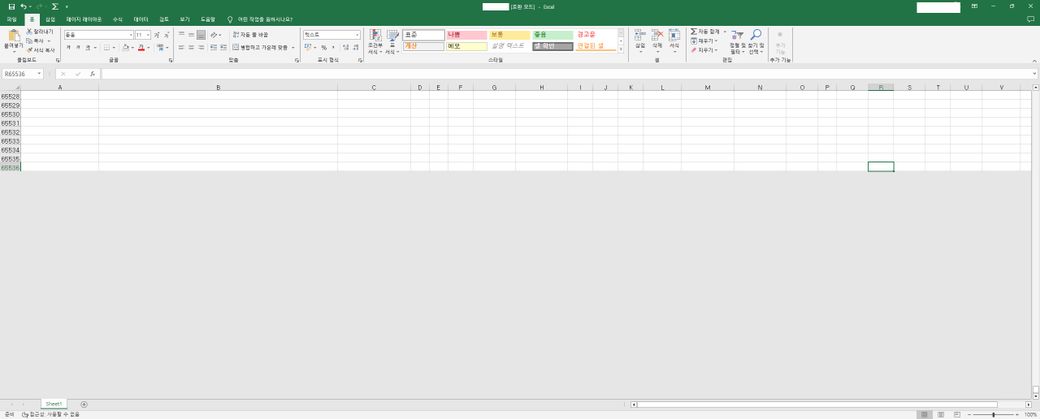Image resolution: width=1040 pixels, height=419 pixels.
Task: Expand the number format dropdown (텍스트)
Action: coord(357,35)
